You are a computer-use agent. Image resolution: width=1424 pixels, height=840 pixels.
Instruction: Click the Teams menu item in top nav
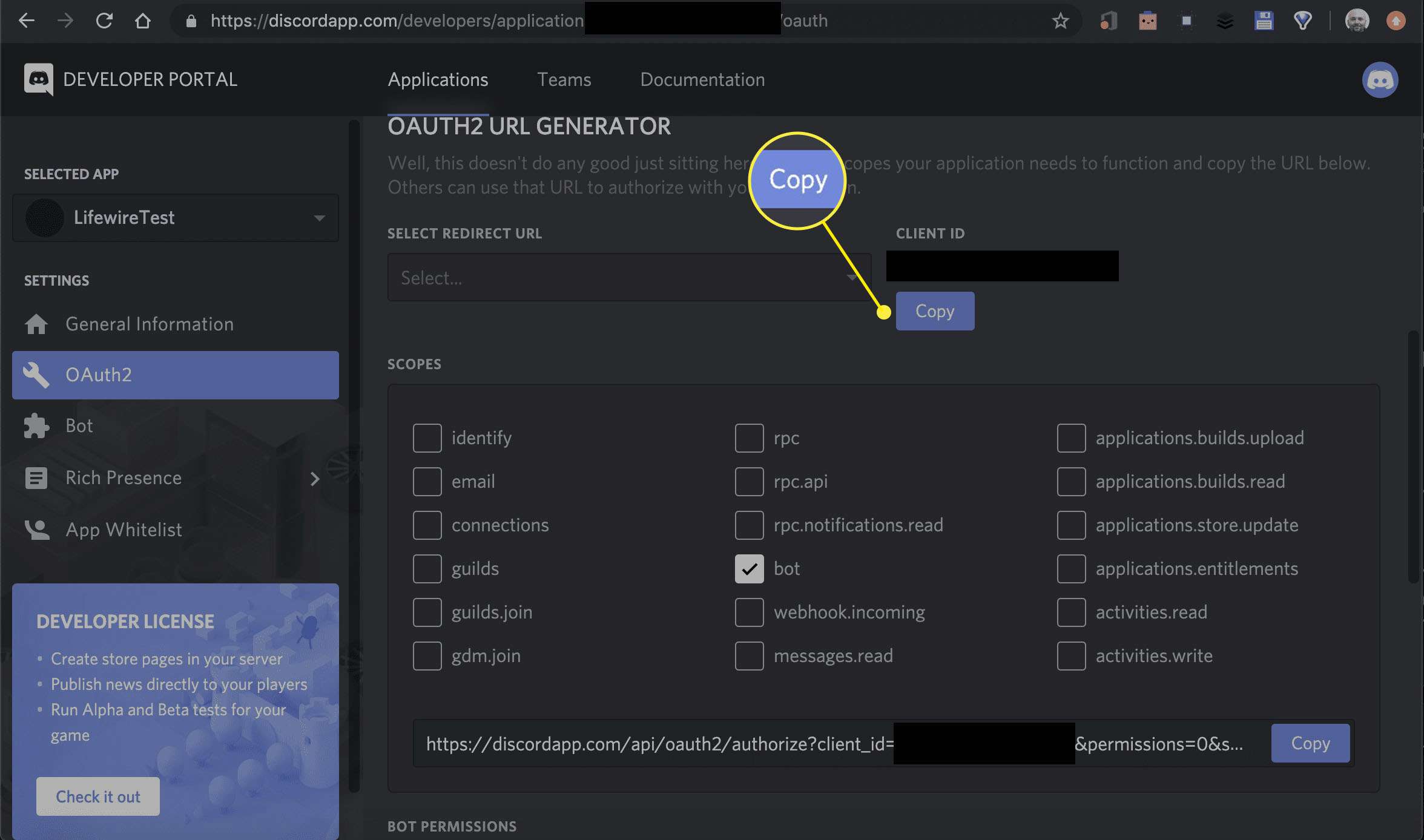click(563, 80)
